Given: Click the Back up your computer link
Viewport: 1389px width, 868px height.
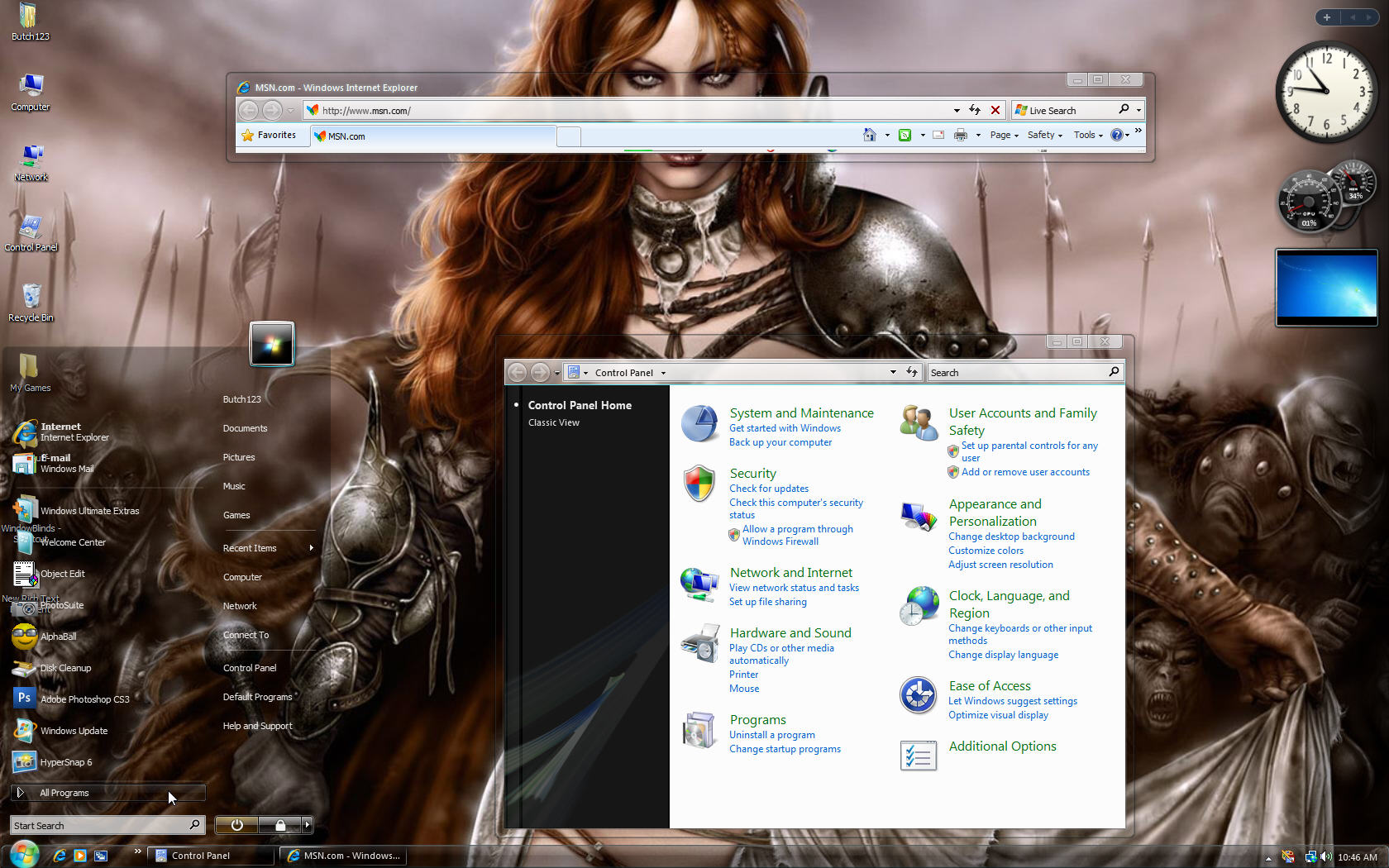Looking at the screenshot, I should click(780, 442).
